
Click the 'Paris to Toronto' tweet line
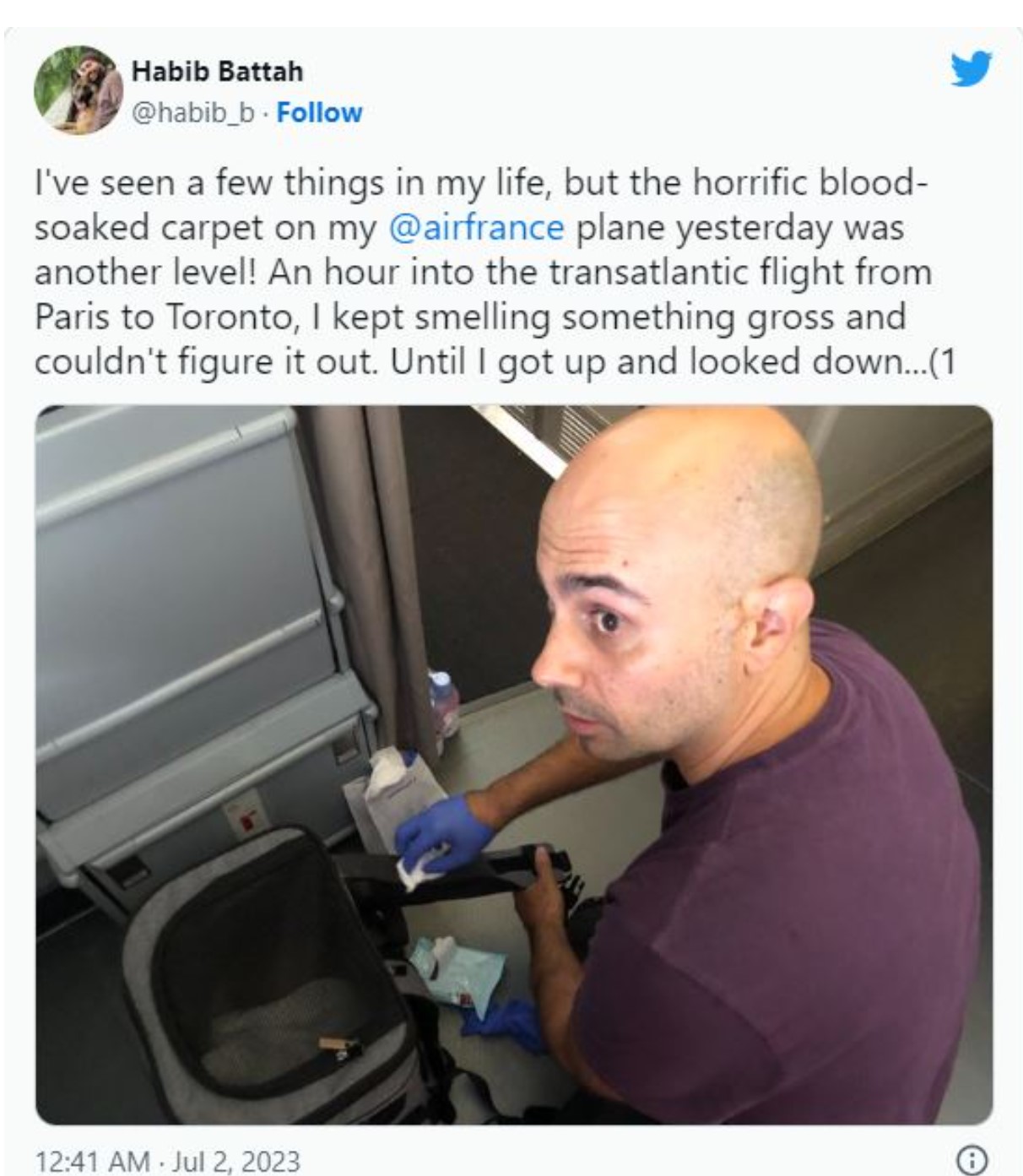470,317
